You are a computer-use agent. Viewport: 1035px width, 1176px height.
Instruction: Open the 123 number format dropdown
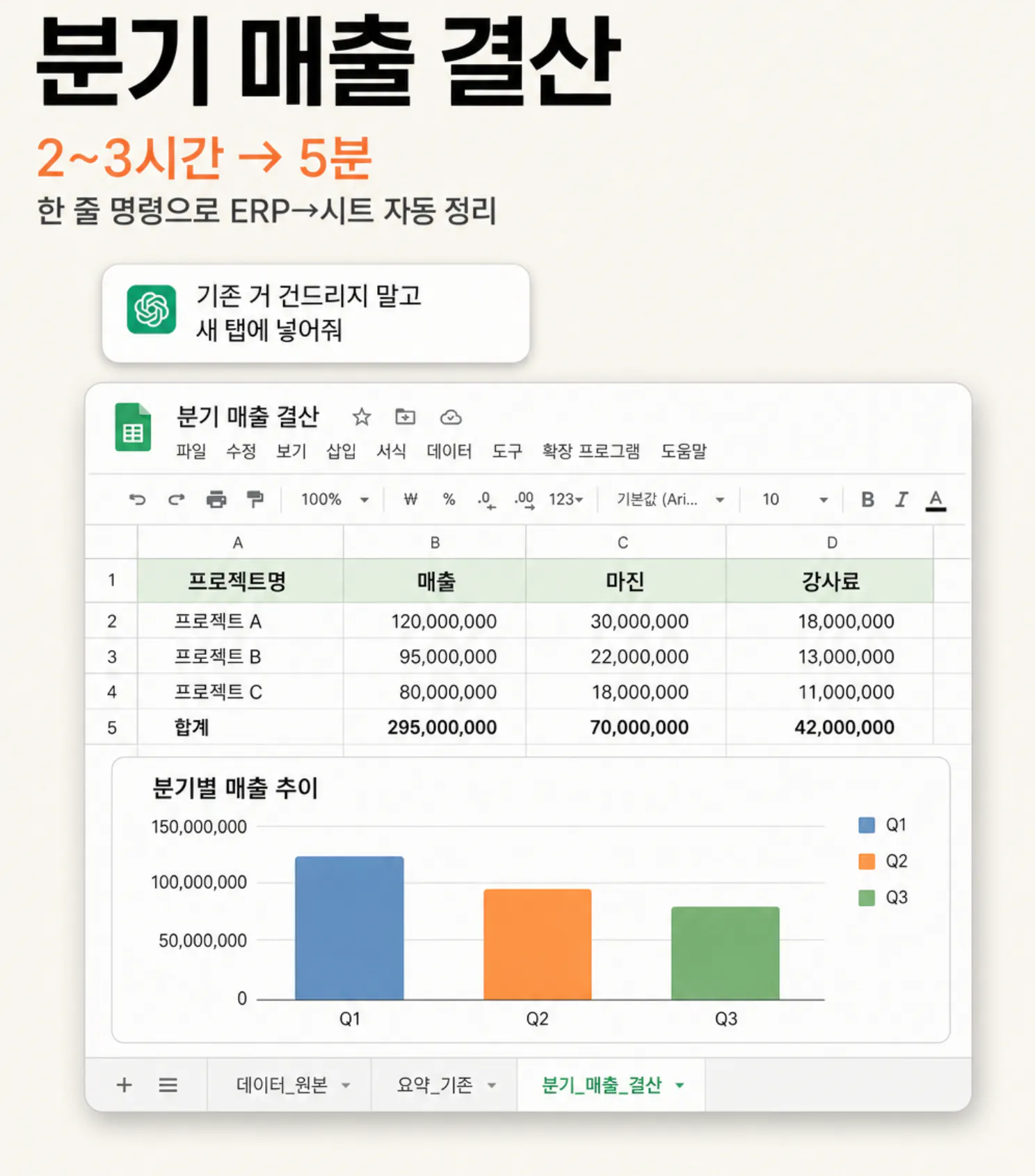pos(565,499)
